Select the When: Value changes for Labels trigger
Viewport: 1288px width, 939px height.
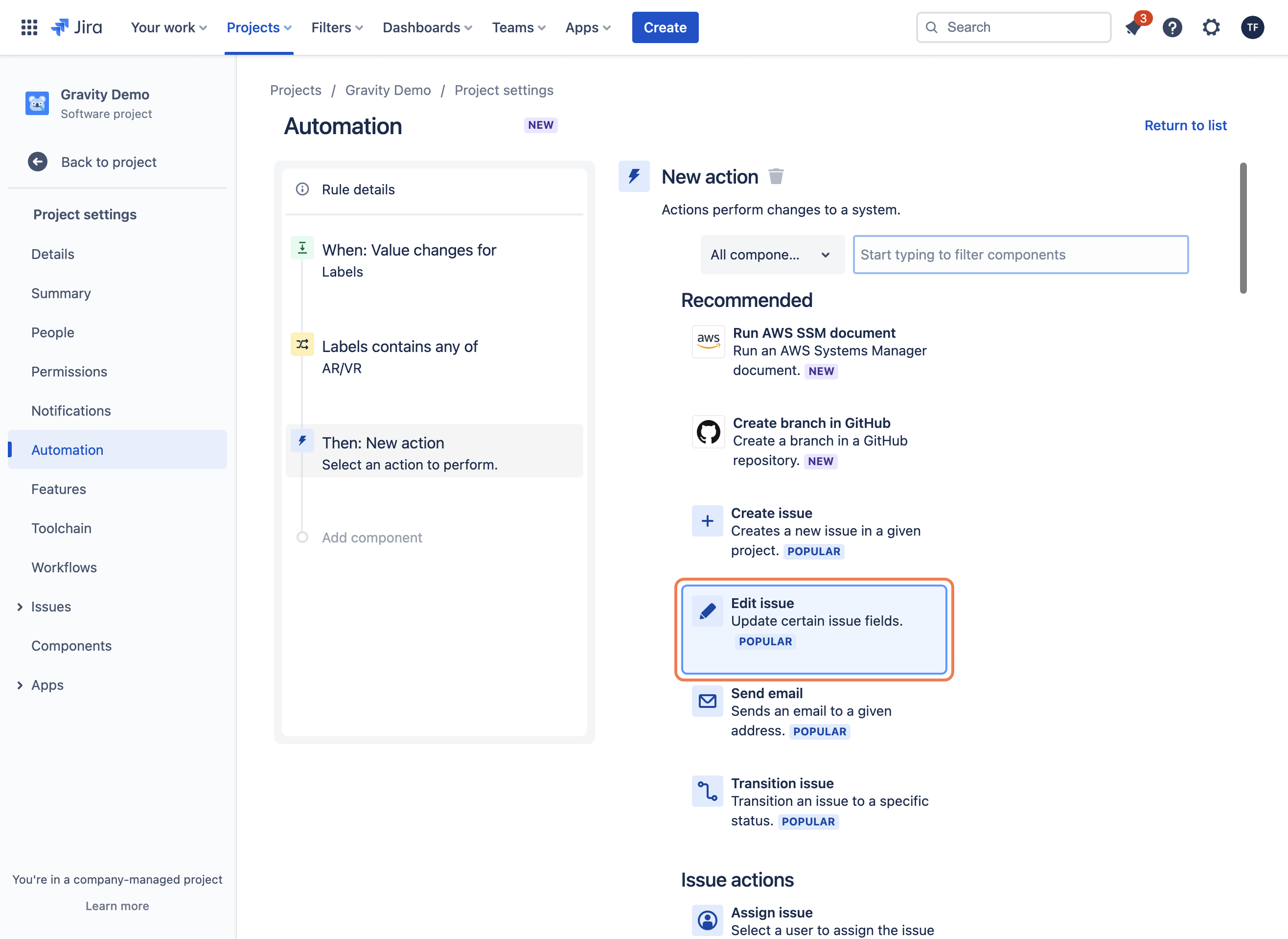point(434,261)
